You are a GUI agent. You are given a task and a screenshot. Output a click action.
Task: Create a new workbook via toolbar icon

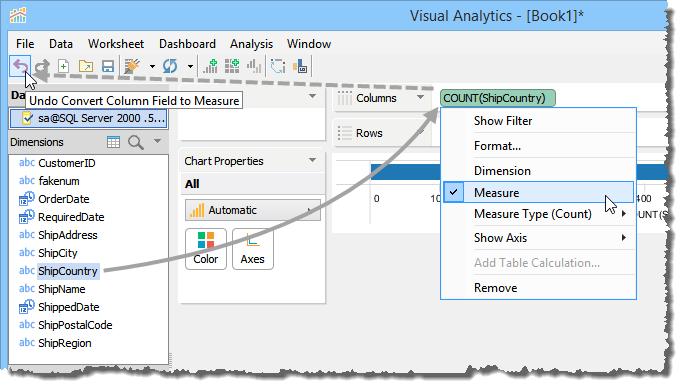(x=64, y=66)
